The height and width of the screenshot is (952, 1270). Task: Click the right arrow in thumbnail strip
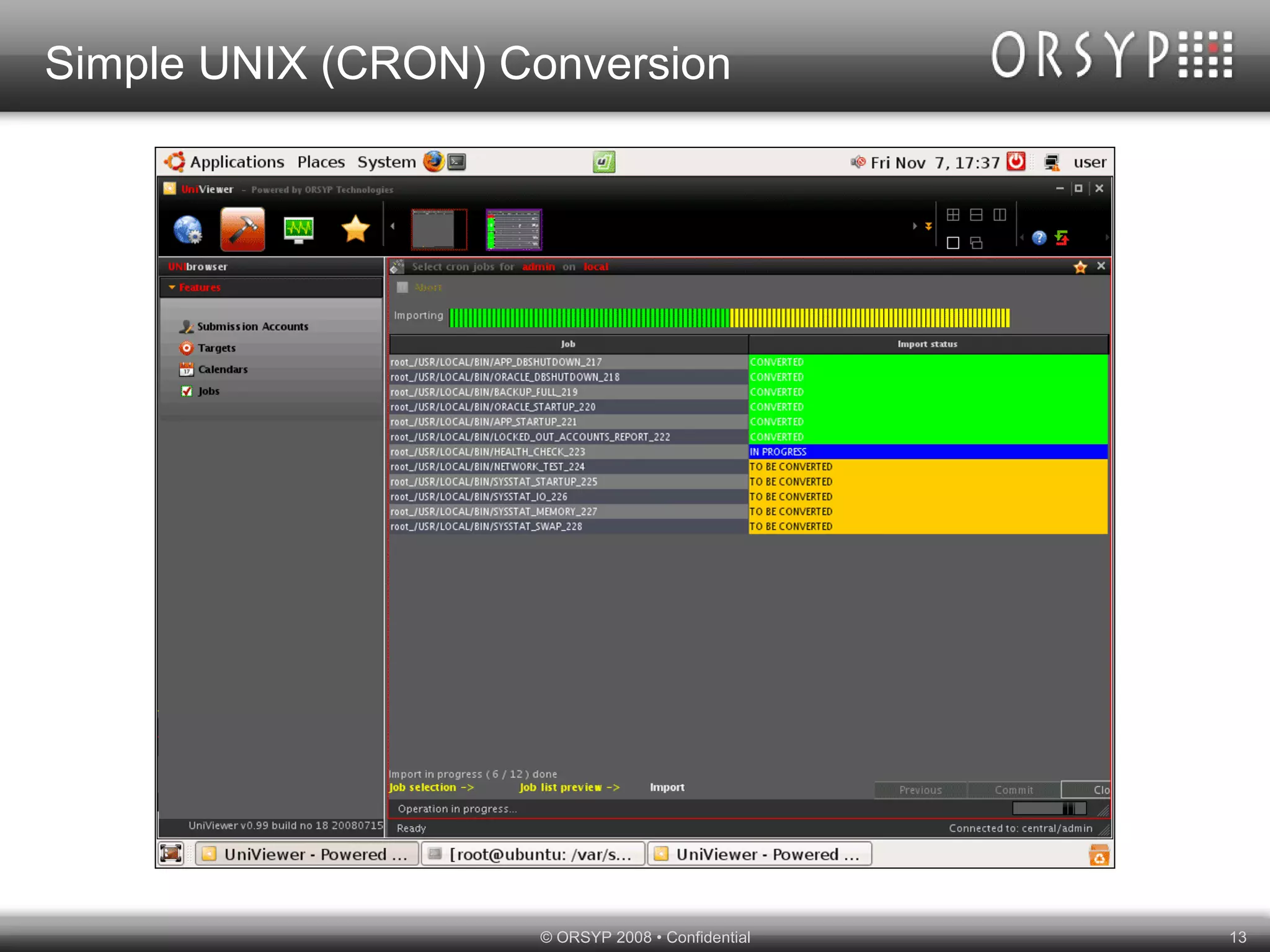pos(915,226)
